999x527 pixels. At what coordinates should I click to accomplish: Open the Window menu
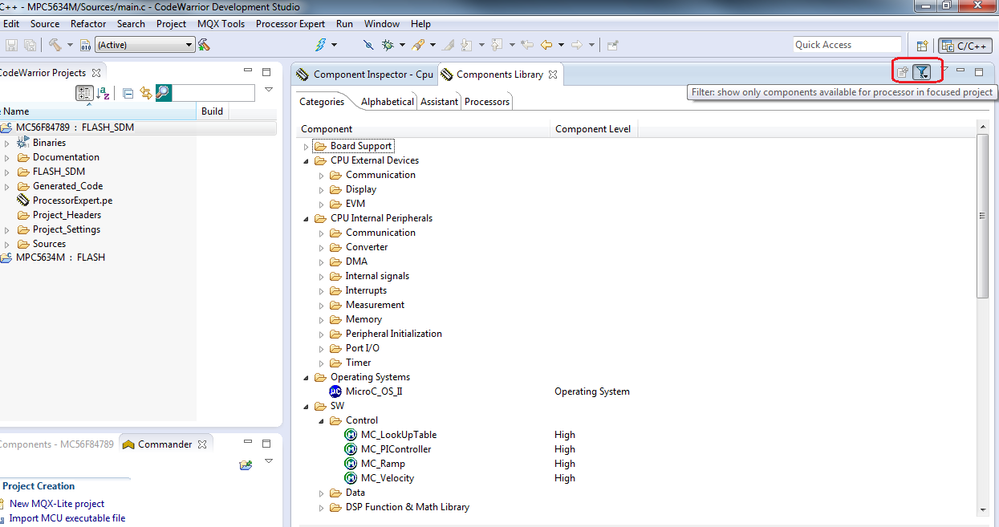382,24
